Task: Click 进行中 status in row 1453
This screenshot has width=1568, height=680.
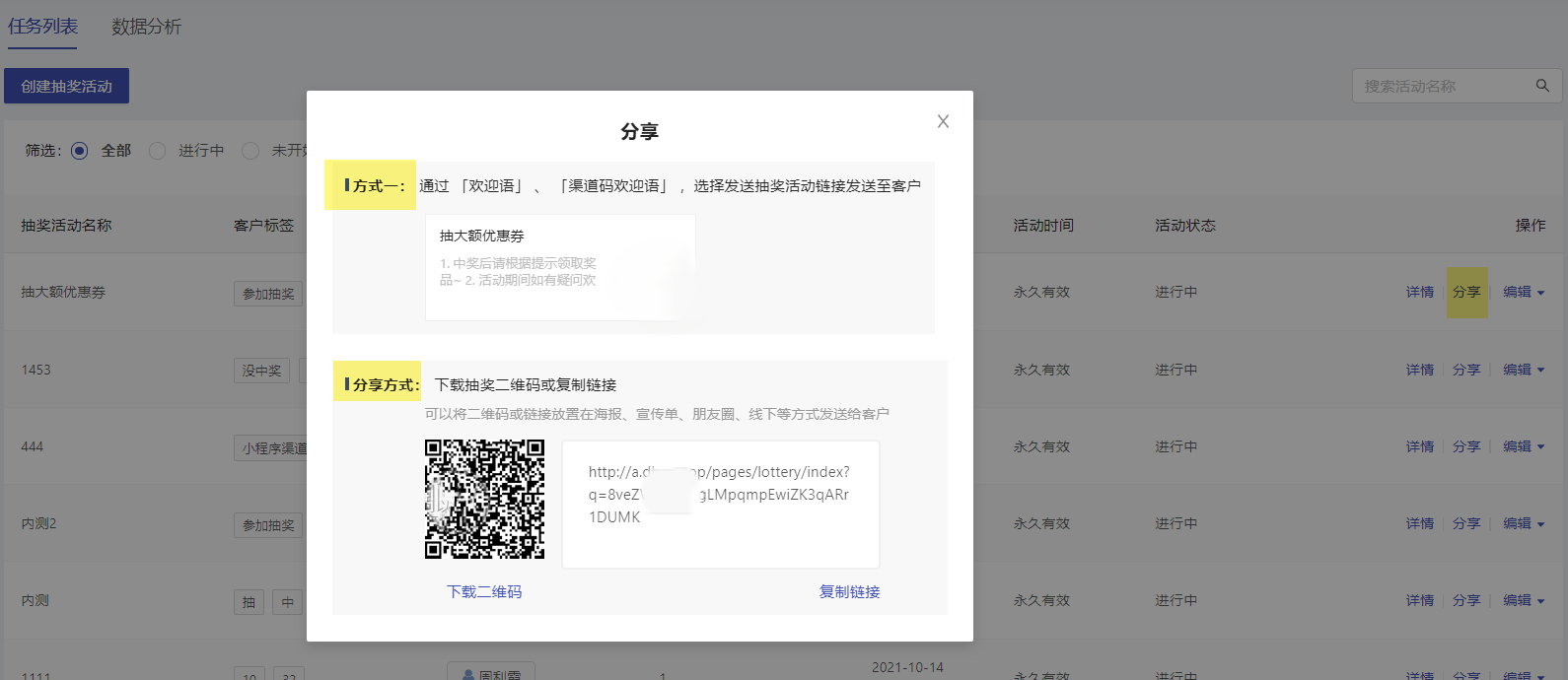Action: 1176,370
